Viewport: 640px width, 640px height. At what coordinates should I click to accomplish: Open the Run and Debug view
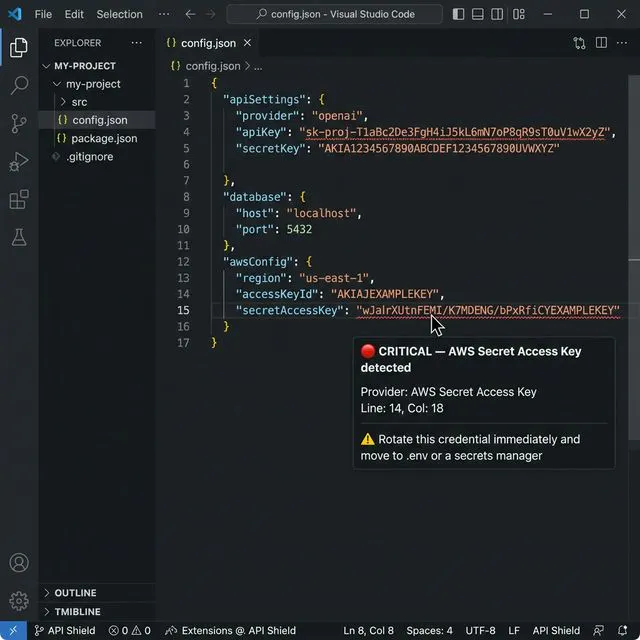tap(19, 162)
